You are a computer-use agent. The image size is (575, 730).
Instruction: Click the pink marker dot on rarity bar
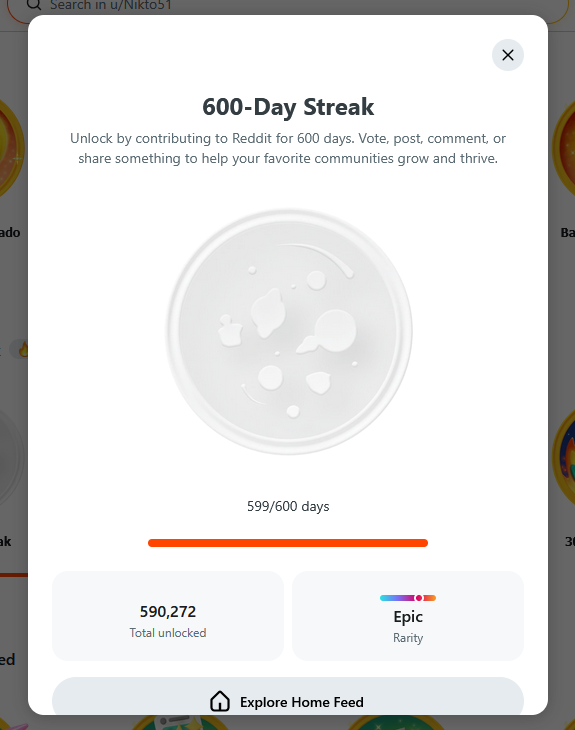click(419, 598)
